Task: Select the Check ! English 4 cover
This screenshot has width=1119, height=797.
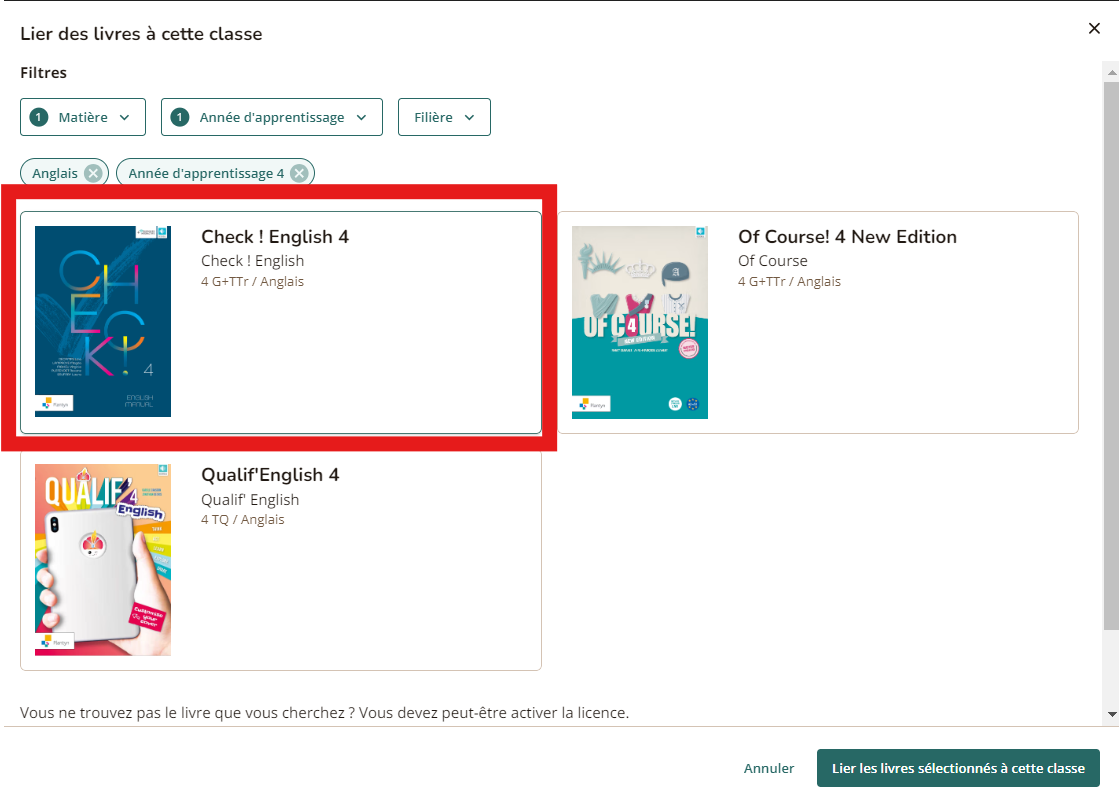Action: (103, 321)
